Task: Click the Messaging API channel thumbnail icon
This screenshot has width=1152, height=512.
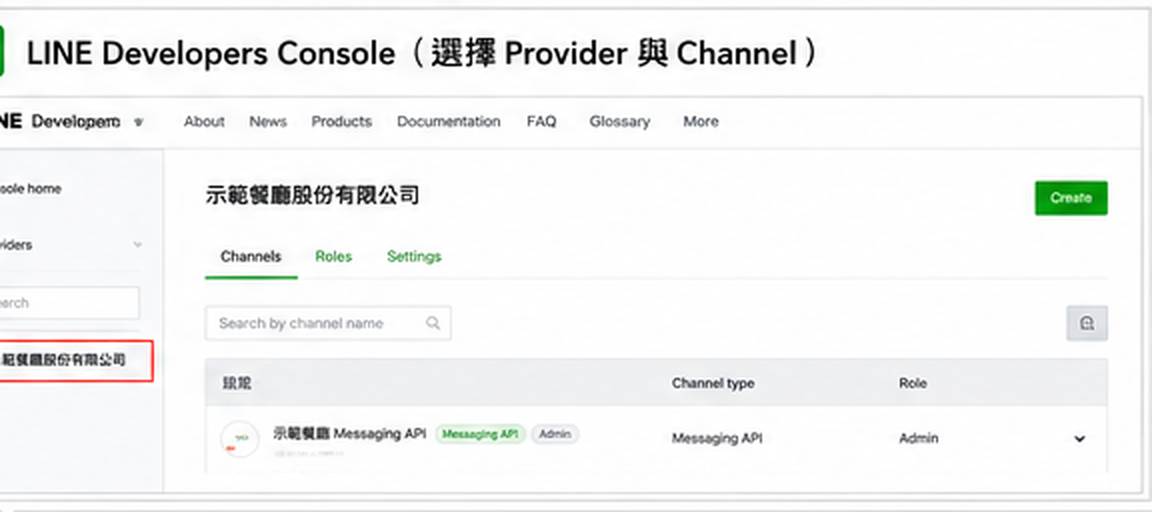Action: tap(240, 439)
